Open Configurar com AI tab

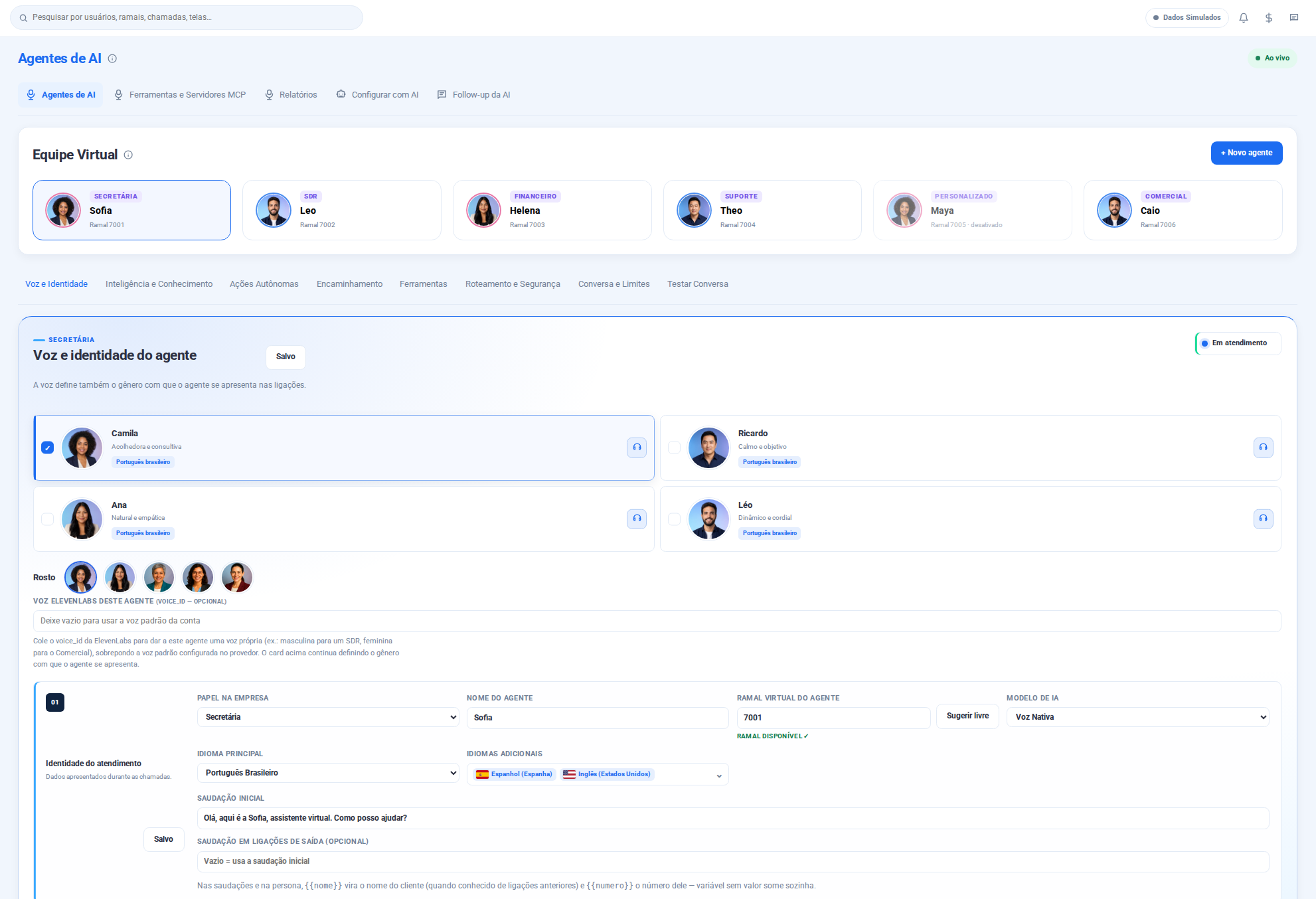pyautogui.click(x=377, y=95)
